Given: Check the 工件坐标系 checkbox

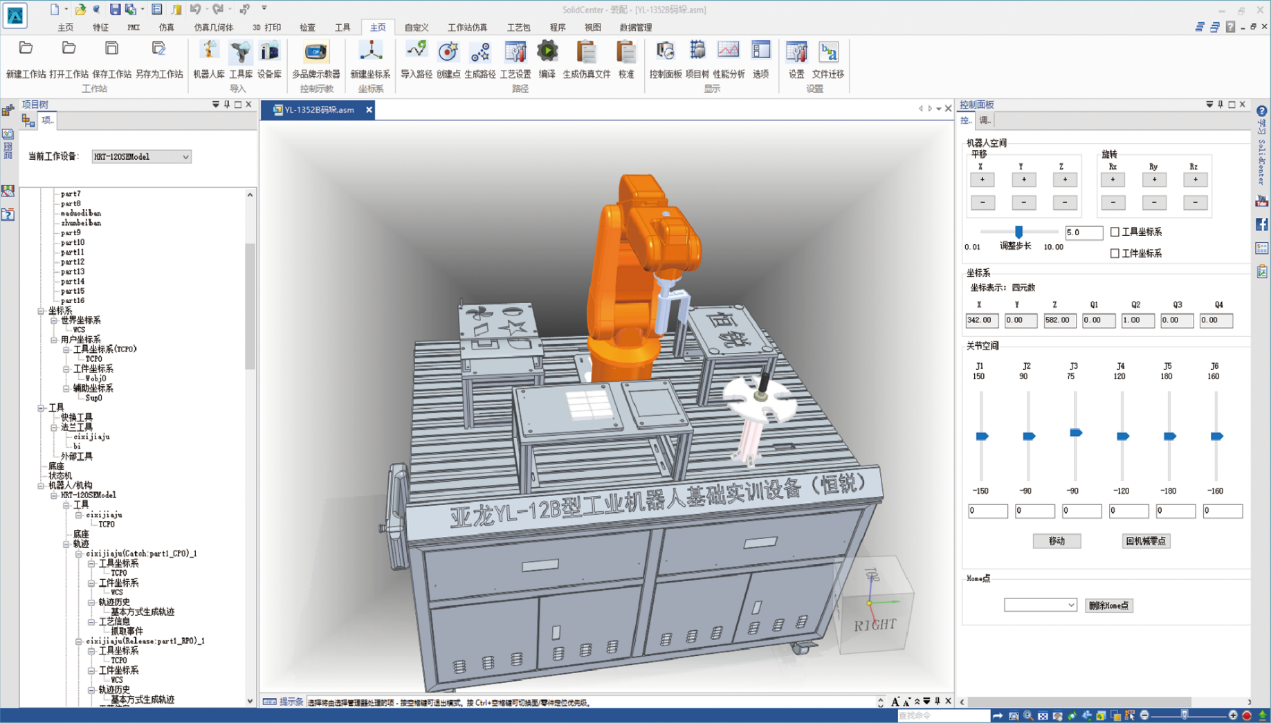Looking at the screenshot, I should click(1115, 254).
